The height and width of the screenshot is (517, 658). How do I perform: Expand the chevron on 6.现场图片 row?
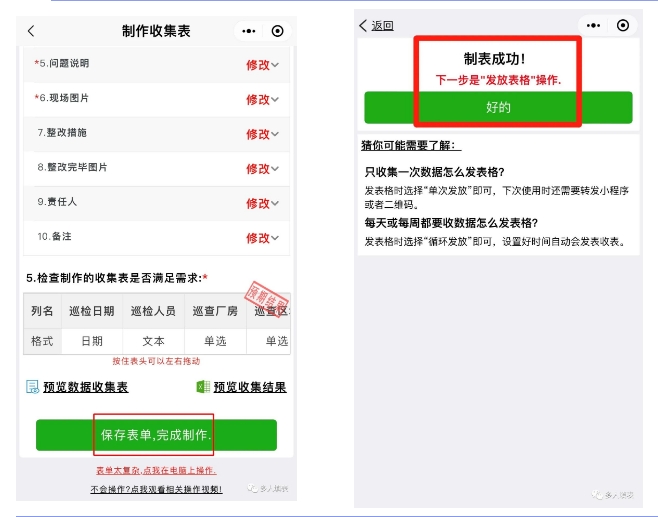coord(275,100)
